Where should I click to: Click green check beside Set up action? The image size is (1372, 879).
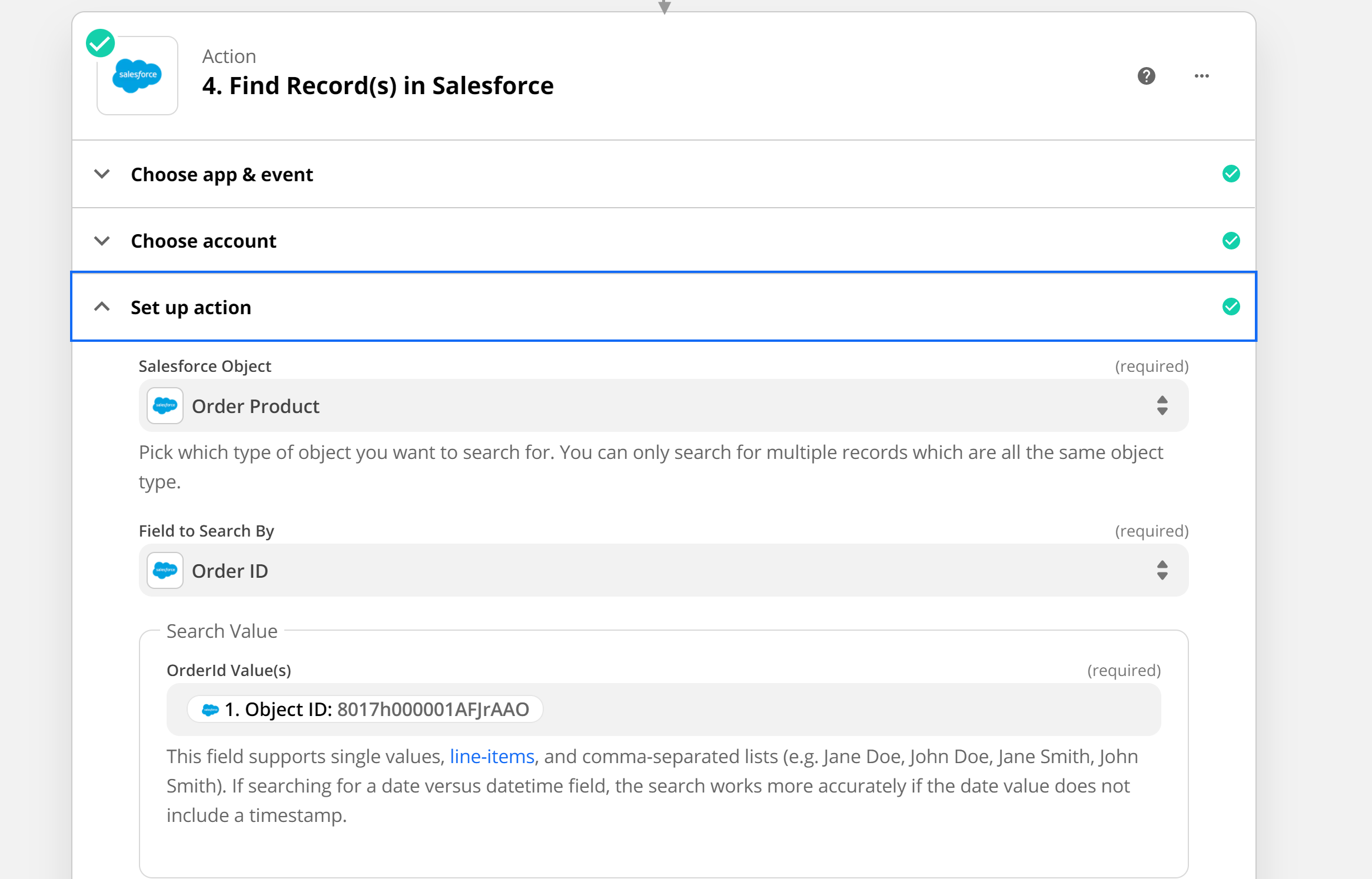tap(1231, 307)
